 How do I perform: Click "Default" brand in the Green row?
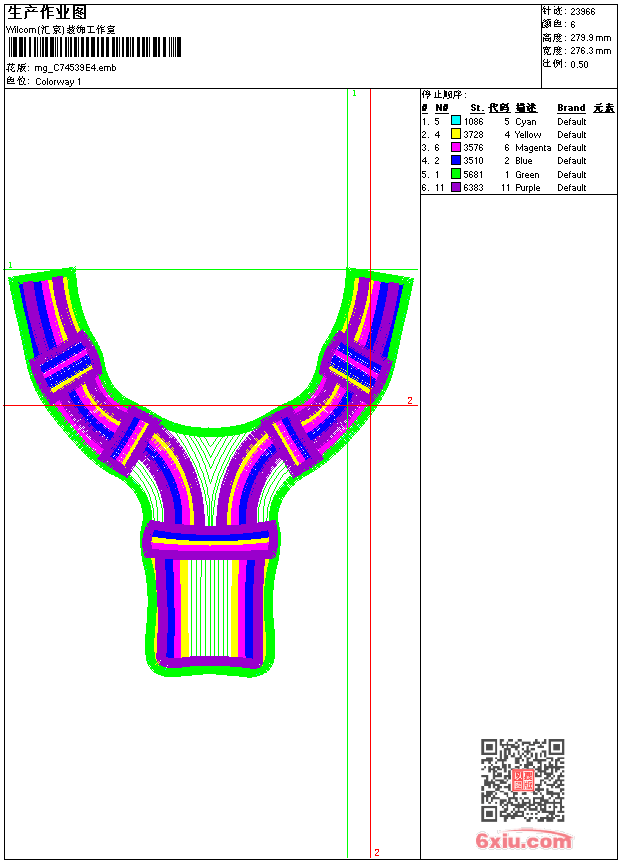coord(572,174)
